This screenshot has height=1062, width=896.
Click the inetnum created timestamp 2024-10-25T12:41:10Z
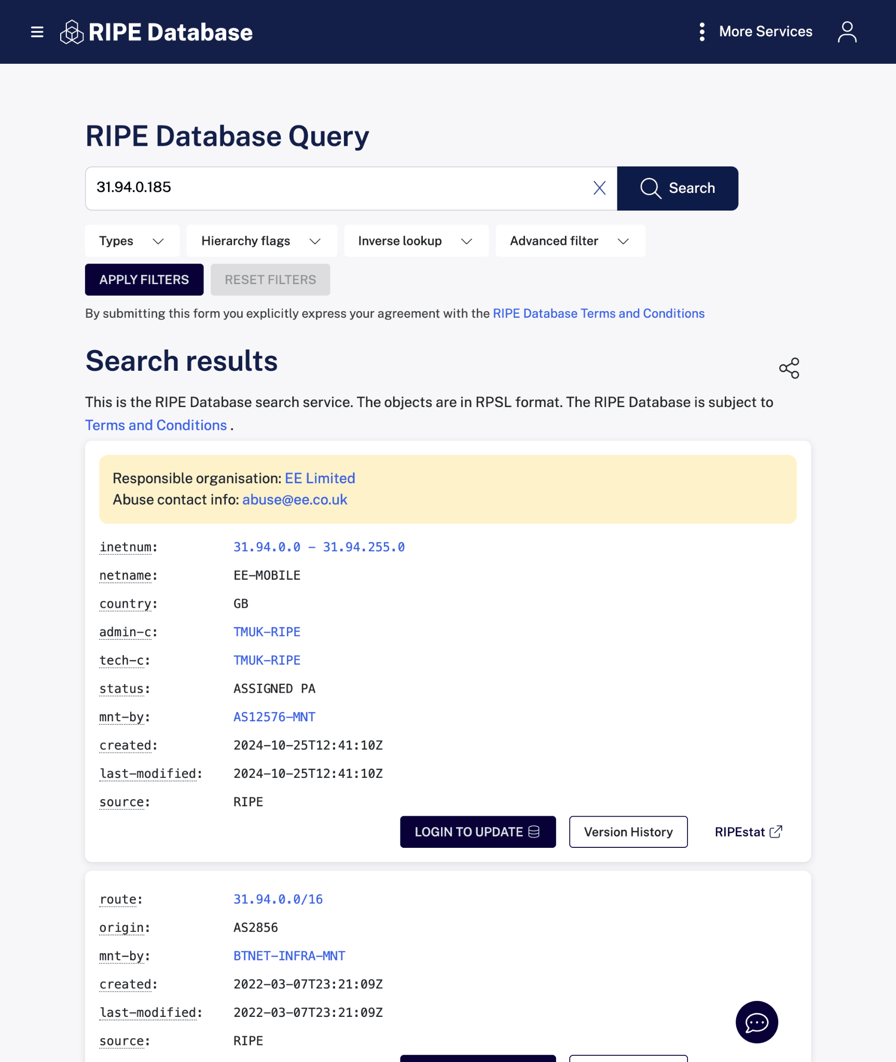[308, 745]
